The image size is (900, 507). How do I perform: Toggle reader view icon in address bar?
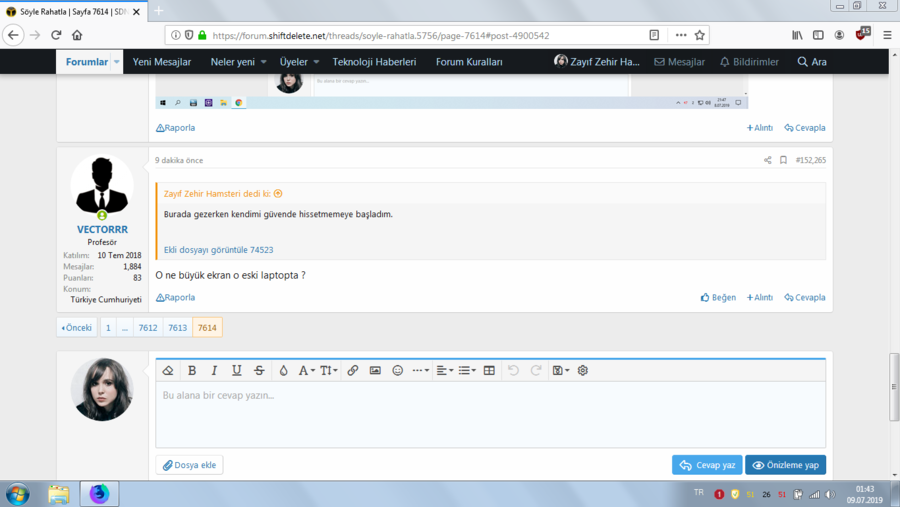[x=654, y=35]
